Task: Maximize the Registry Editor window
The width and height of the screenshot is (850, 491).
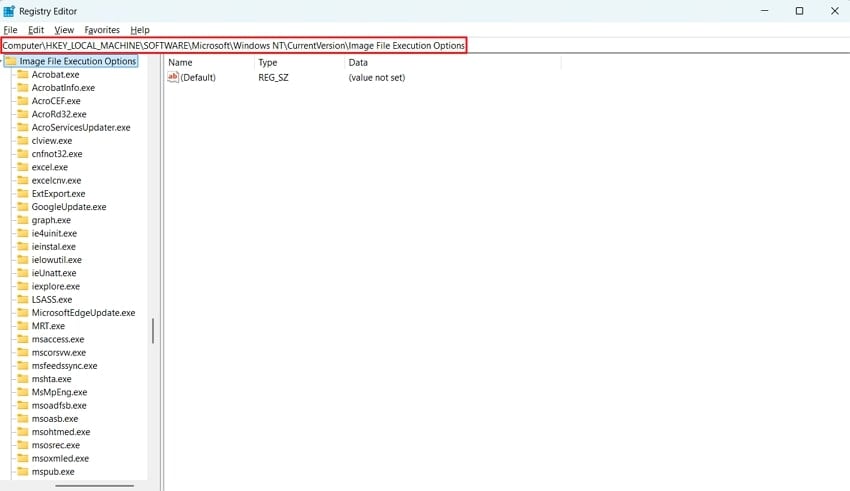Action: [799, 11]
